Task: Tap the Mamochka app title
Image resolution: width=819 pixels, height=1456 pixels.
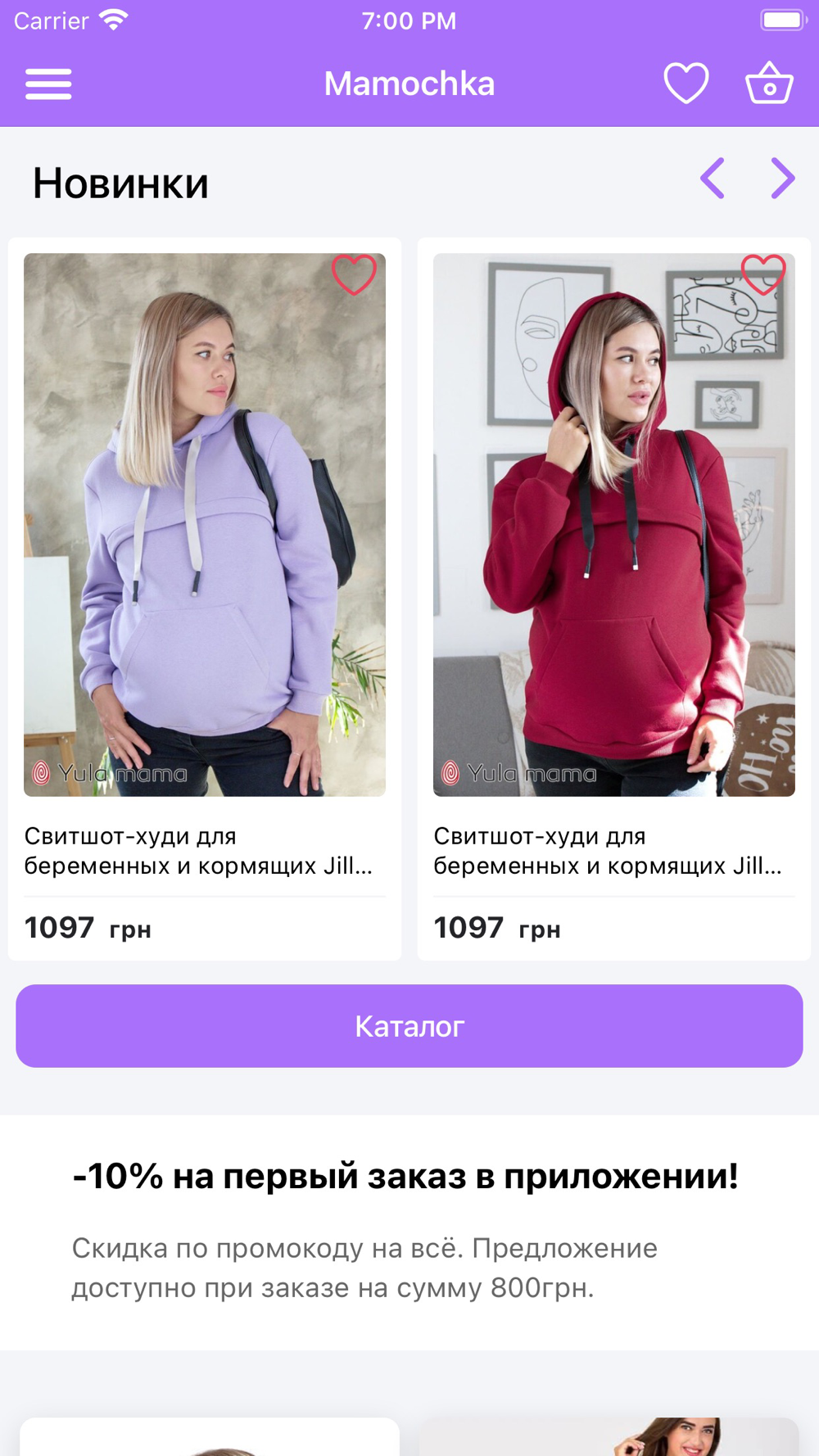Action: pos(409,84)
